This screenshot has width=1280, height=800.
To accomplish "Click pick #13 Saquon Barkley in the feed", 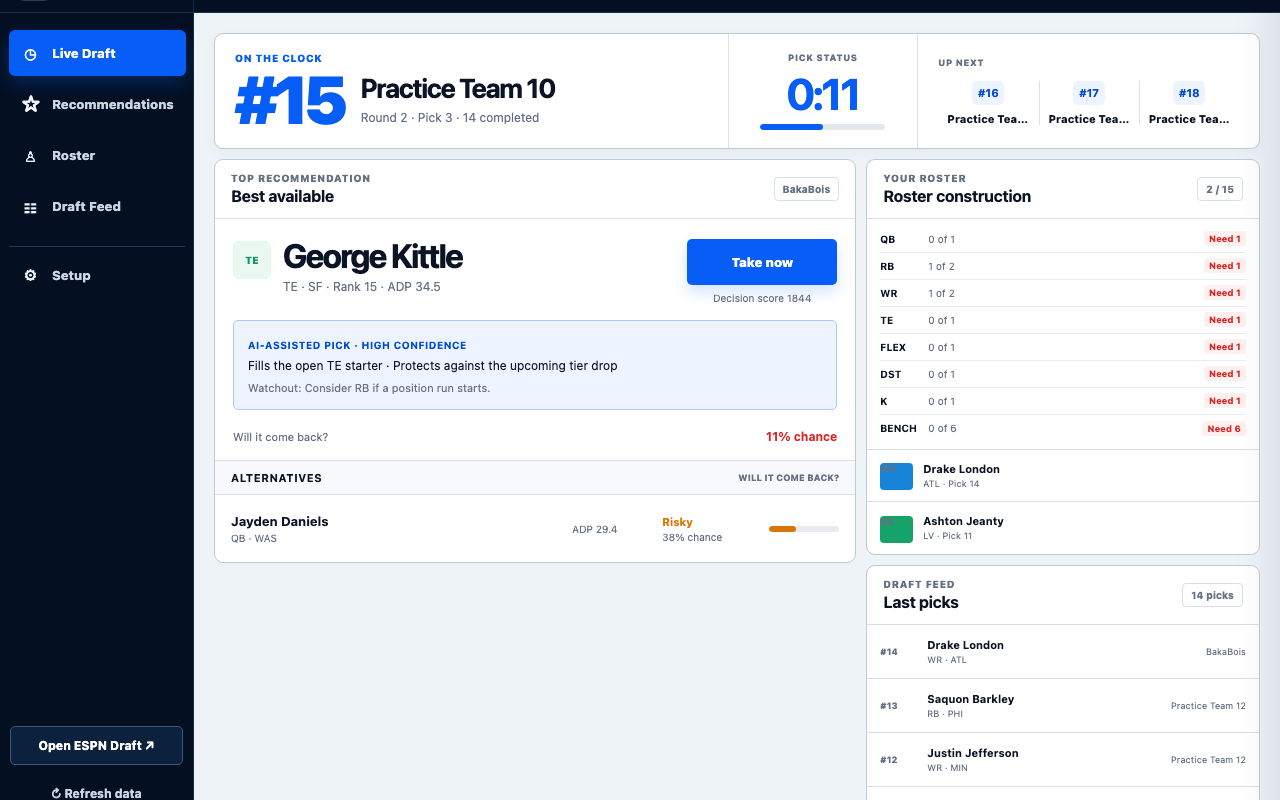I will tap(1062, 706).
